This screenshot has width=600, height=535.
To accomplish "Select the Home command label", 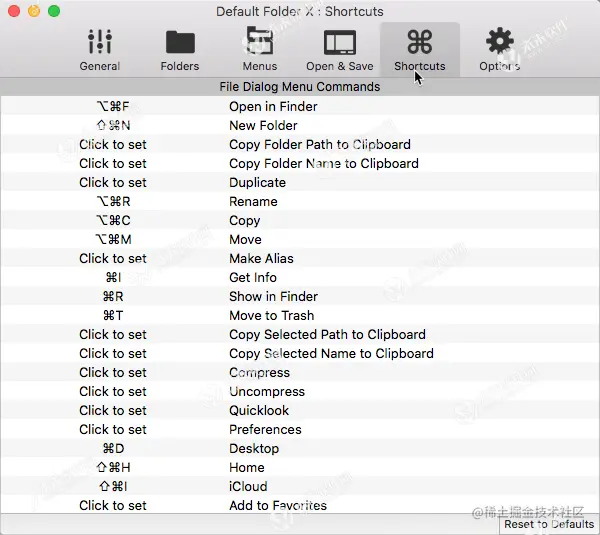I will [247, 468].
